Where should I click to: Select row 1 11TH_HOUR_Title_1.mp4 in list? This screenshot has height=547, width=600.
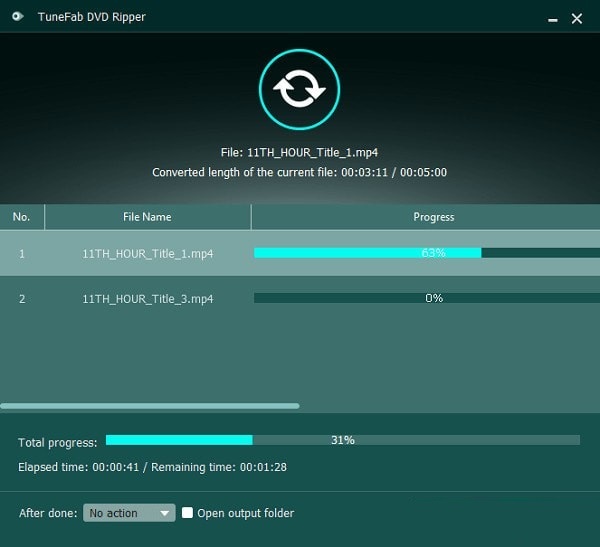(x=300, y=253)
